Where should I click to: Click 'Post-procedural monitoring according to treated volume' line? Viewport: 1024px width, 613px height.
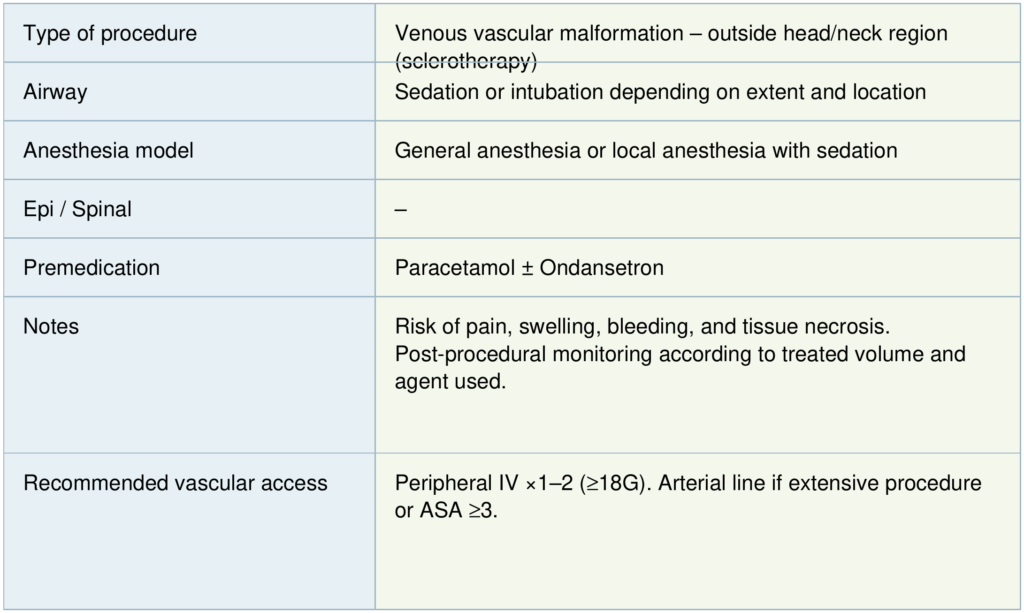[680, 354]
